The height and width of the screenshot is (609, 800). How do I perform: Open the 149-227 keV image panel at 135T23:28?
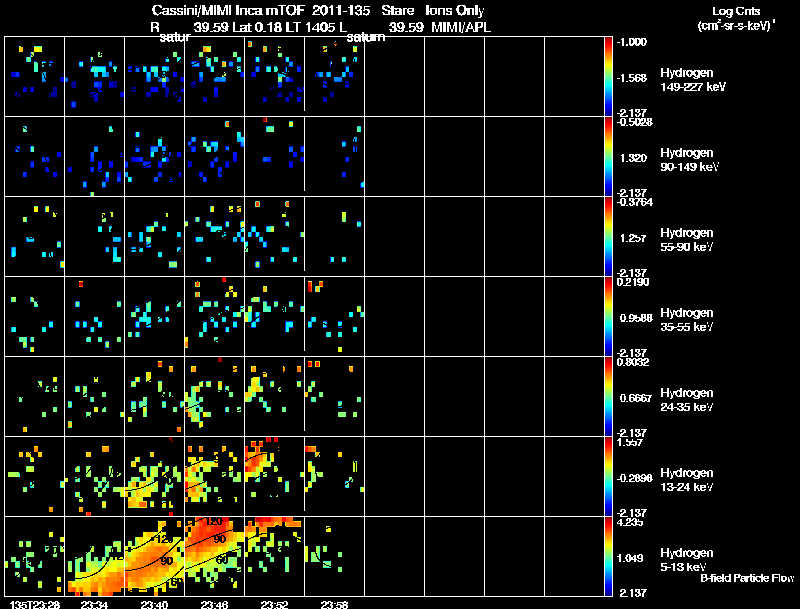tap(34, 76)
